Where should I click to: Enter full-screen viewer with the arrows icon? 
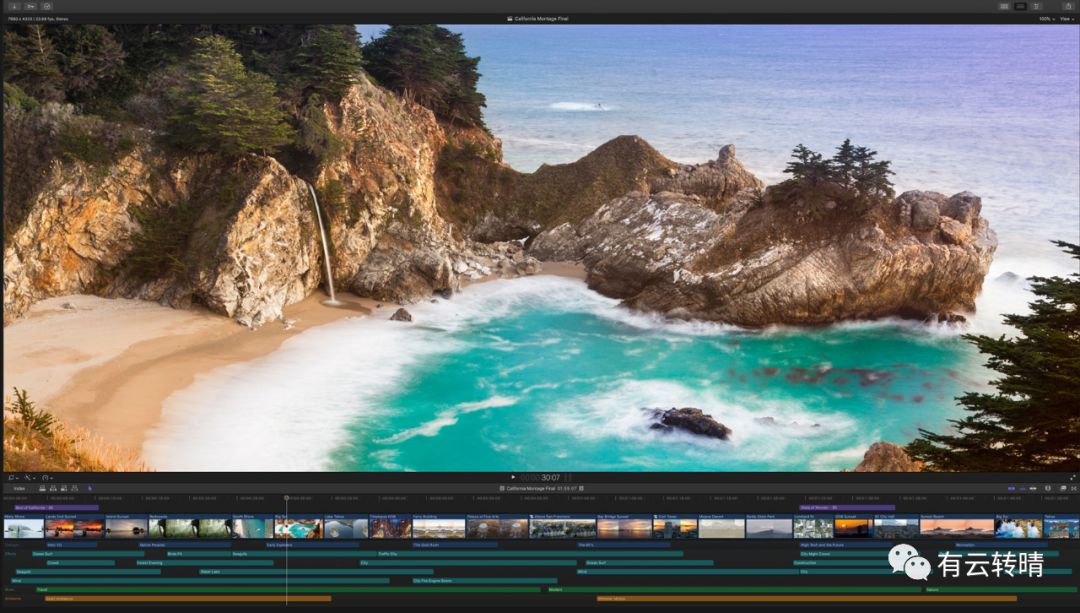click(1072, 477)
